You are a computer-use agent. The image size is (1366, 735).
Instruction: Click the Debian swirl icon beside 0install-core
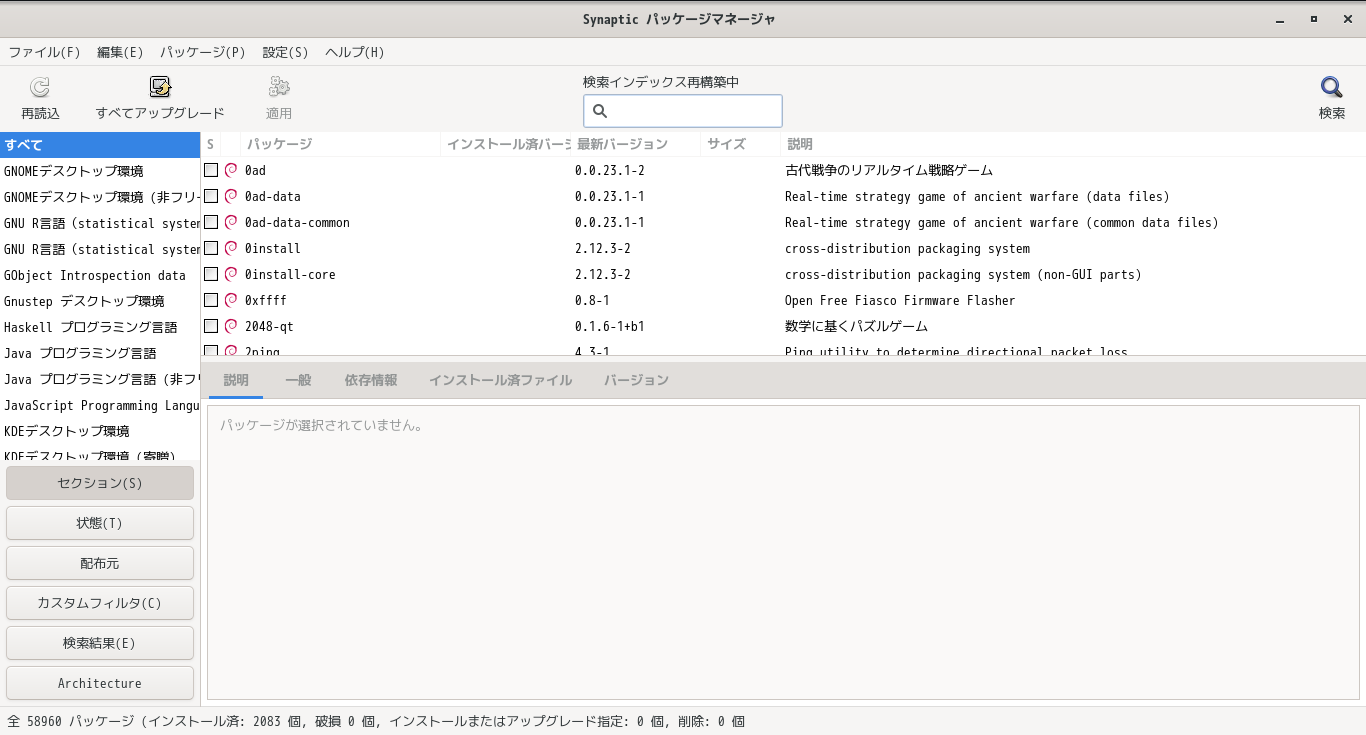tap(231, 274)
